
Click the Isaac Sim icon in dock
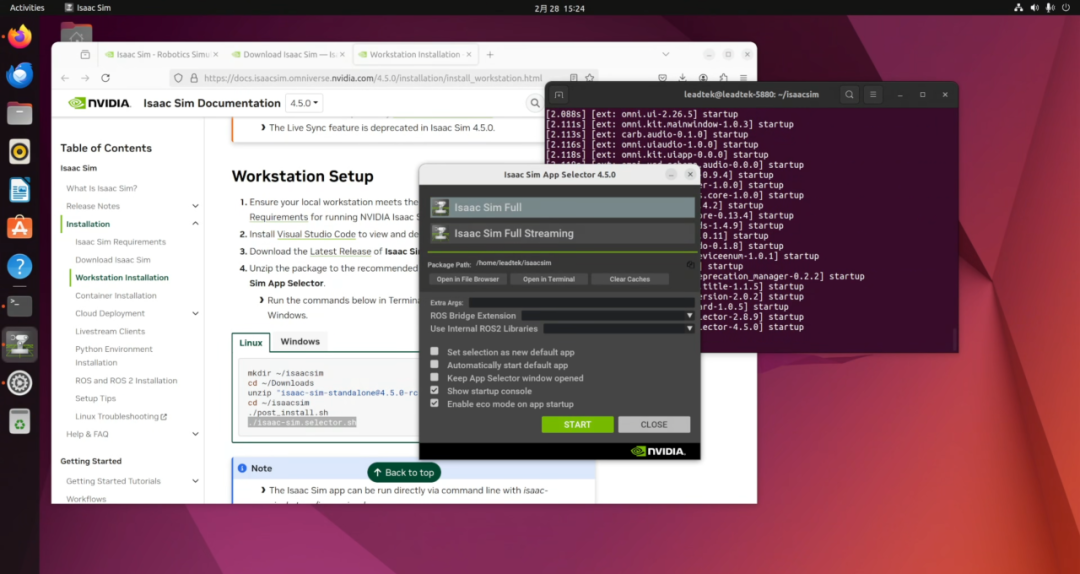pos(19,344)
